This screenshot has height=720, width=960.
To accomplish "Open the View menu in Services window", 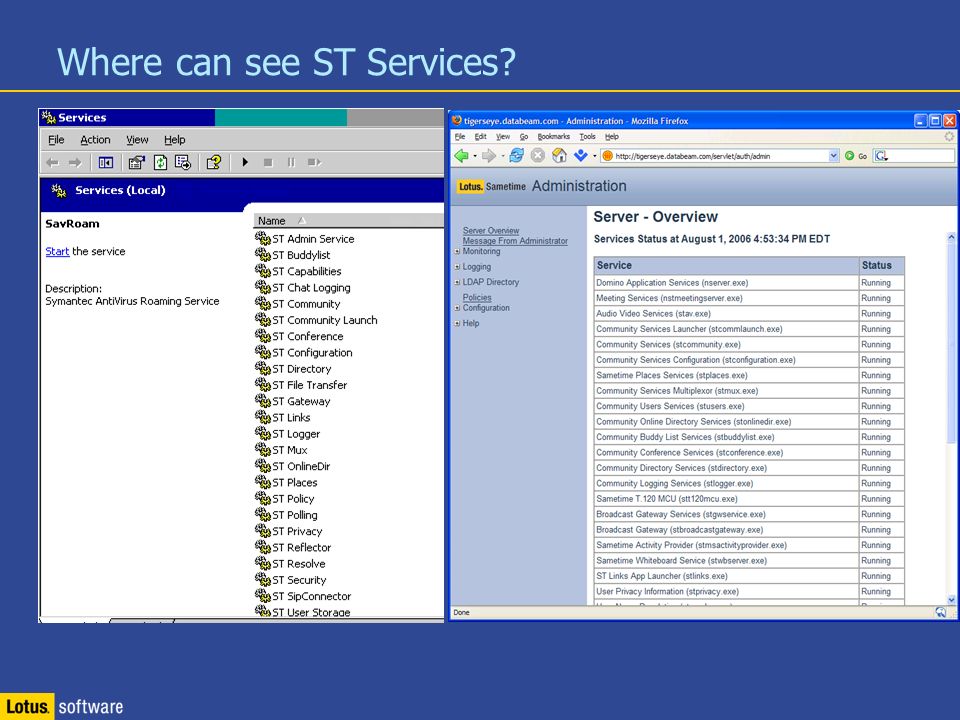I will (137, 140).
